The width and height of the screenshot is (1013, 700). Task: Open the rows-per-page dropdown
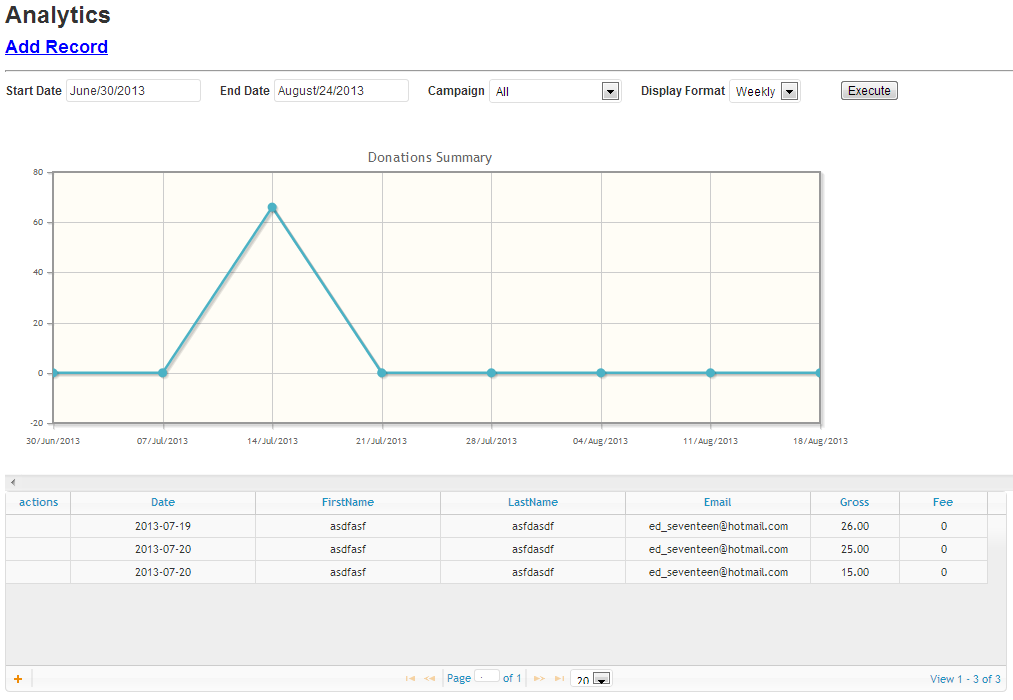[x=591, y=679]
